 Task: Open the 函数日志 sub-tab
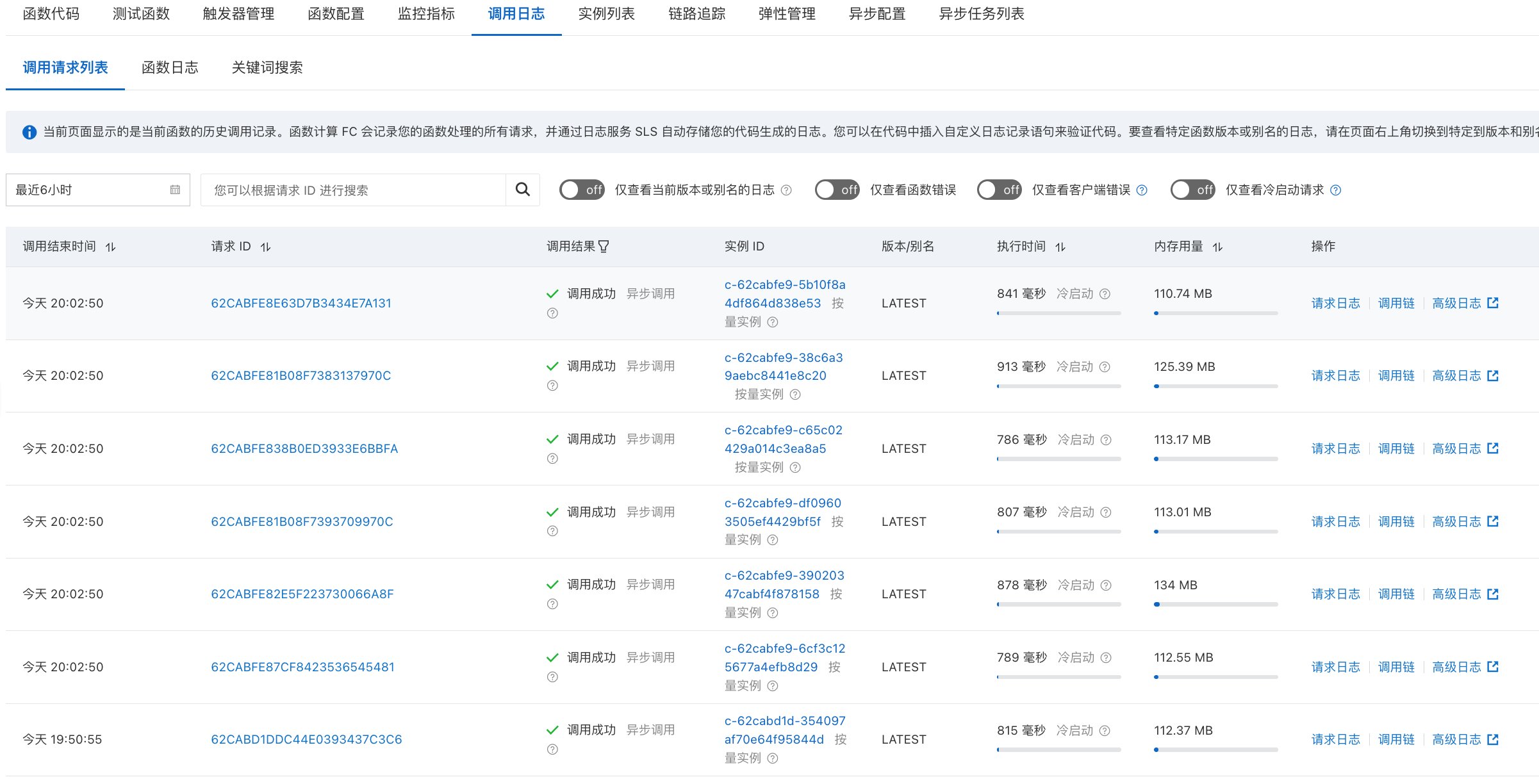(x=170, y=67)
